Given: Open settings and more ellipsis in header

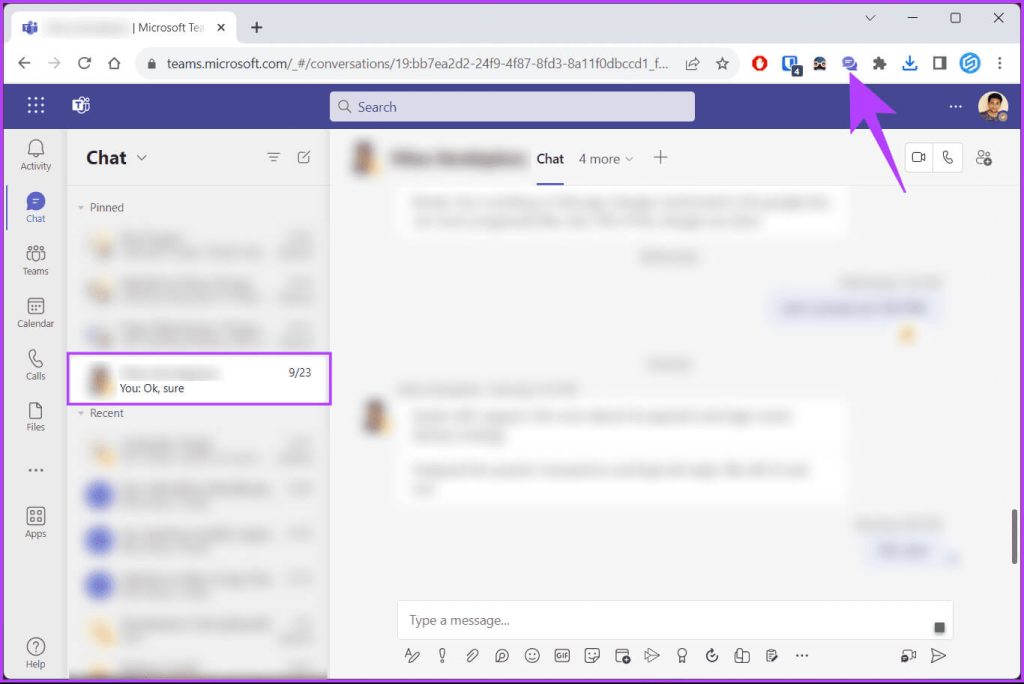Looking at the screenshot, I should pos(955,106).
